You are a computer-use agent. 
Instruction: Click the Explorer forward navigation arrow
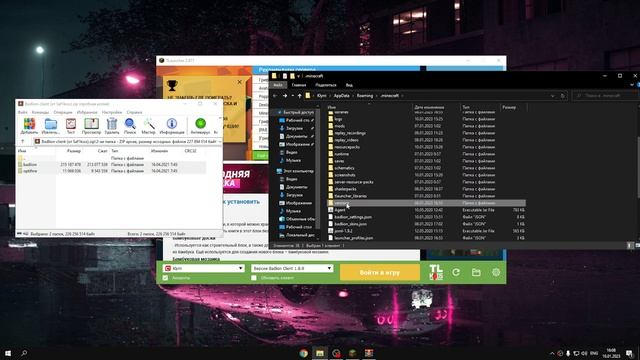coord(284,96)
